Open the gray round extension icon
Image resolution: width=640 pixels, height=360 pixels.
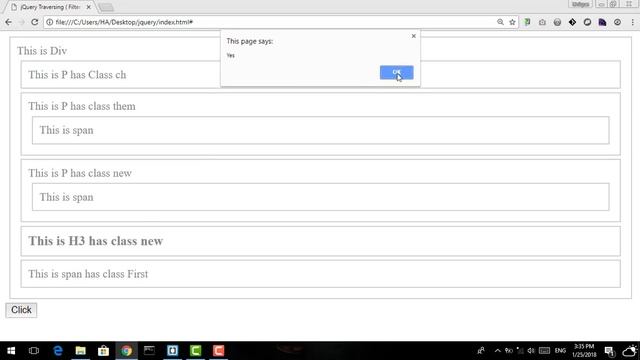[557, 22]
